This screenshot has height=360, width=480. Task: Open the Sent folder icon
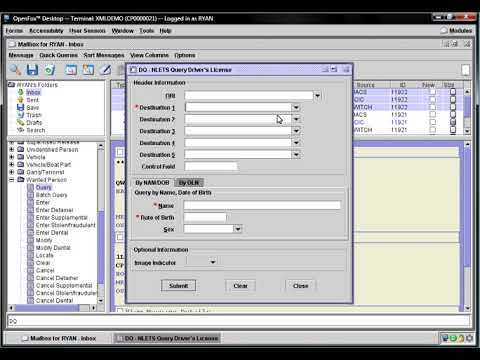coord(21,100)
